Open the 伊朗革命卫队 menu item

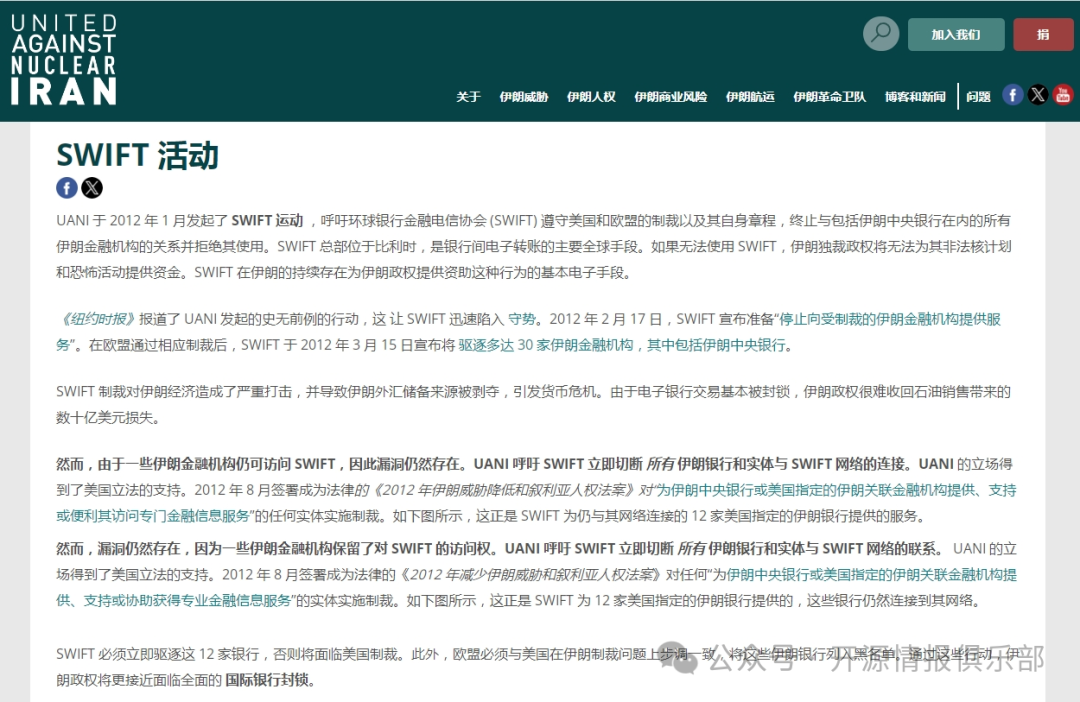pyautogui.click(x=829, y=96)
